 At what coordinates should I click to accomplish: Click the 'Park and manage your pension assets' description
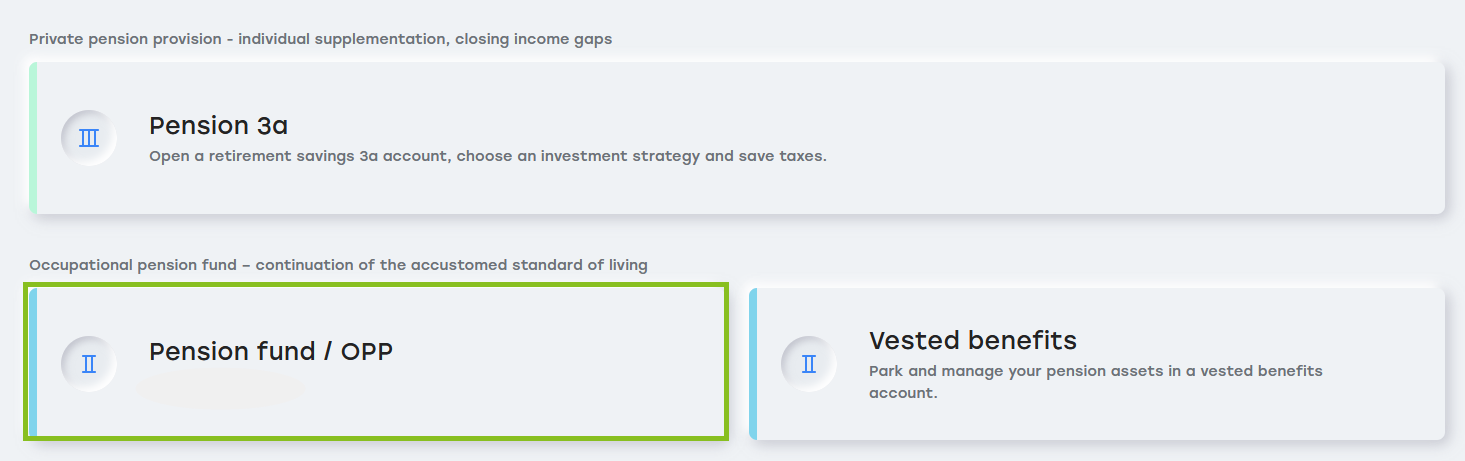click(x=1096, y=382)
